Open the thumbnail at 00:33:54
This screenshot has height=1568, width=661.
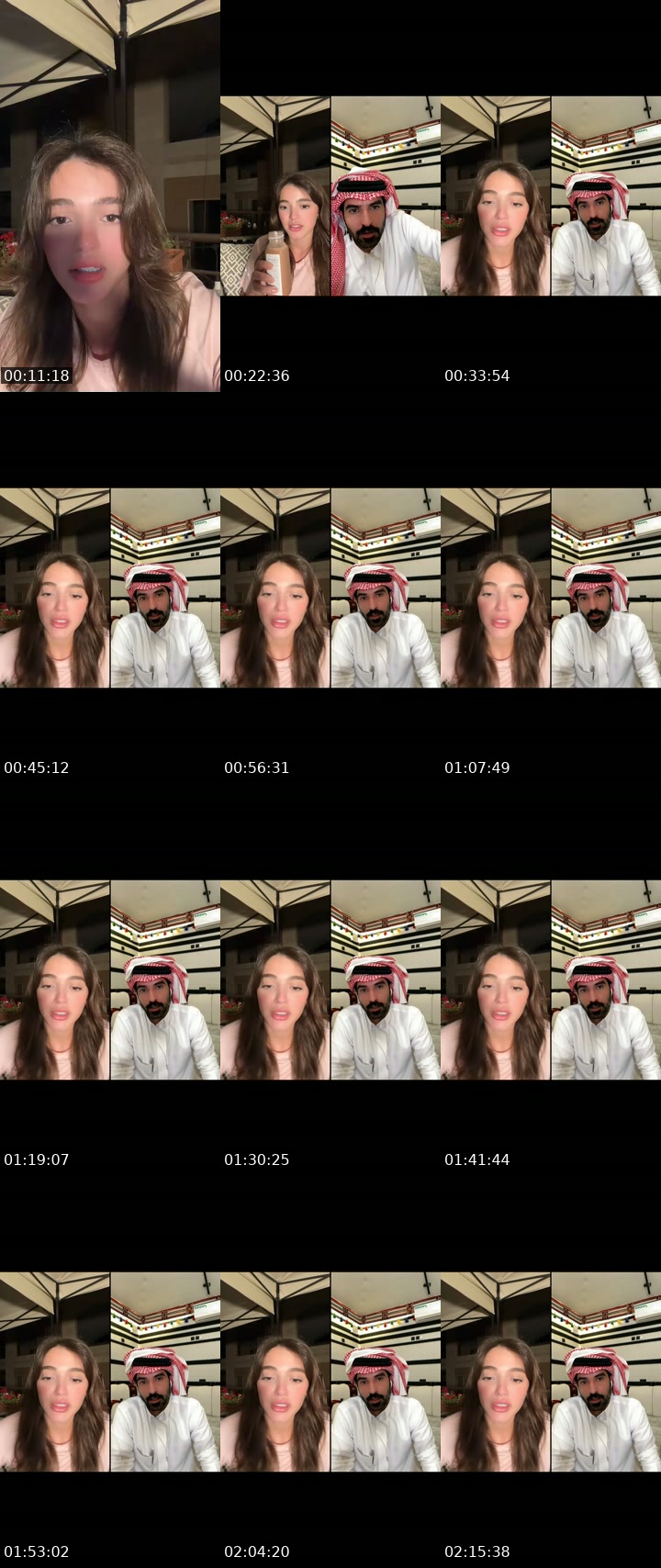coord(551,196)
